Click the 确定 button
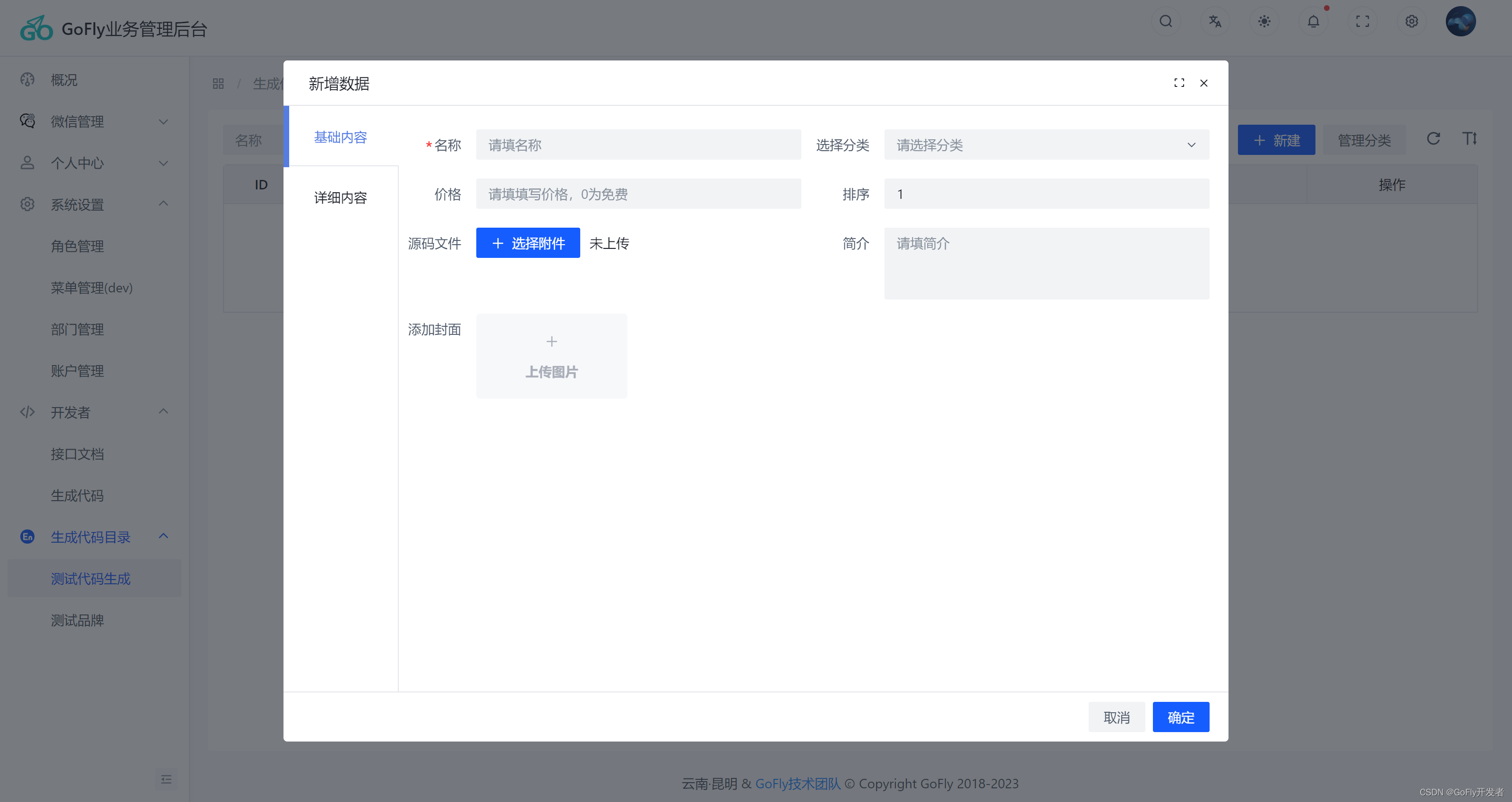Viewport: 1512px width, 802px height. tap(1181, 717)
